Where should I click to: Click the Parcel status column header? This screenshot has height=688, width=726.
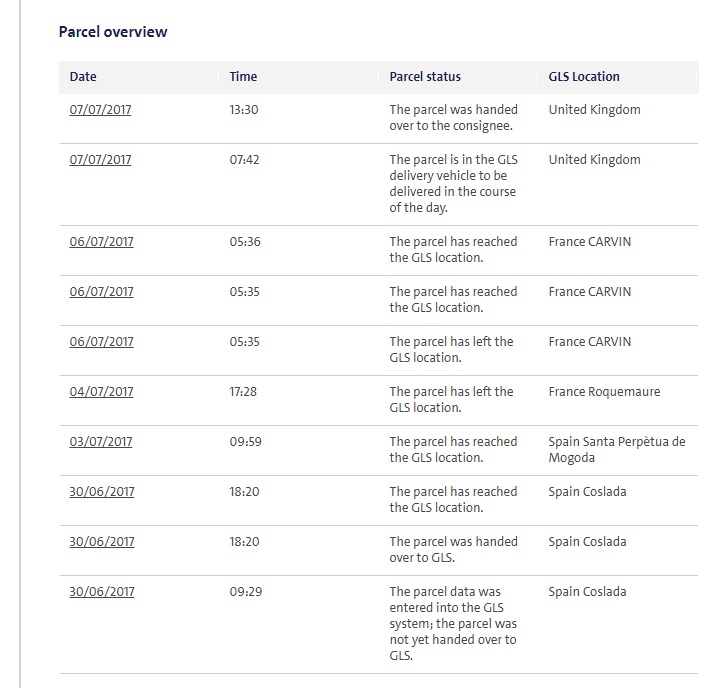click(425, 76)
